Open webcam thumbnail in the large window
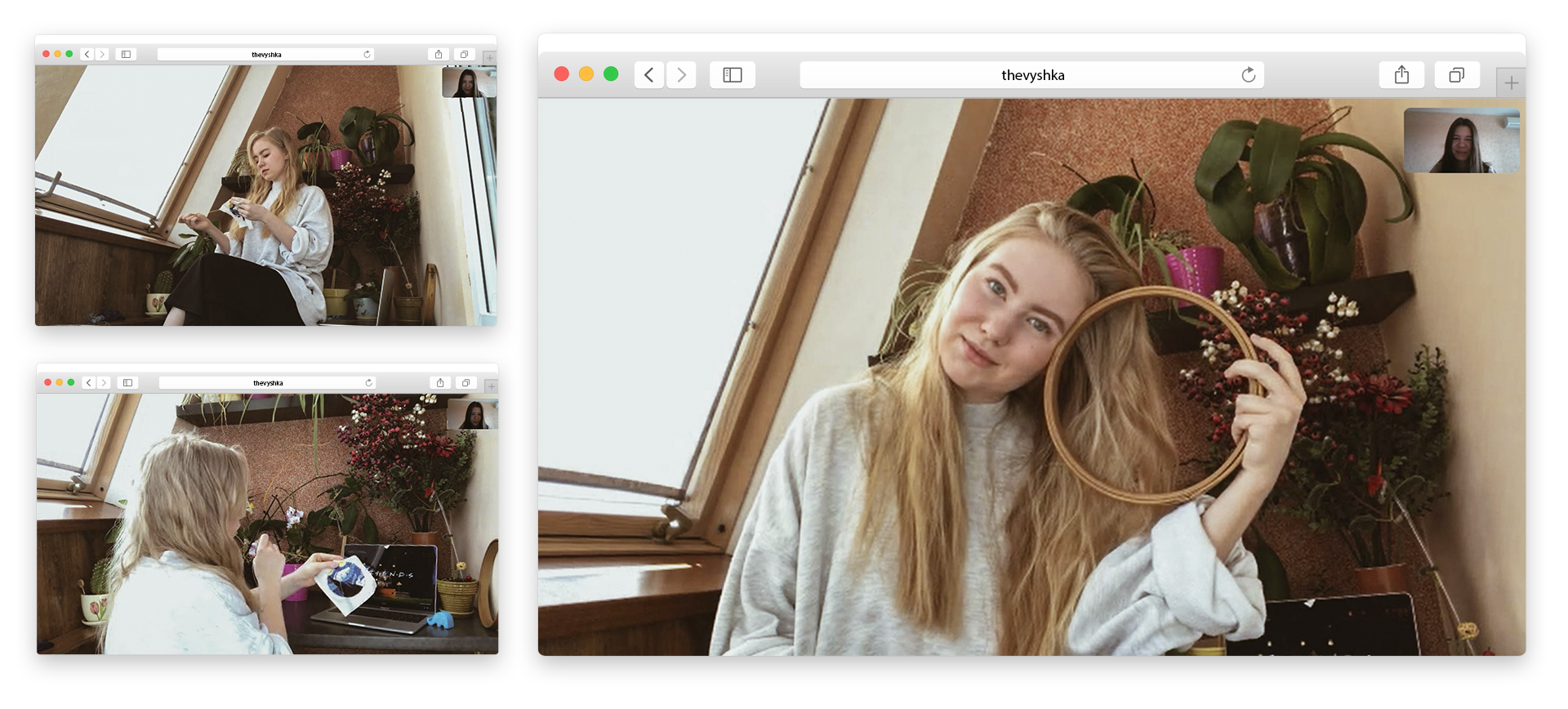 (x=1461, y=140)
